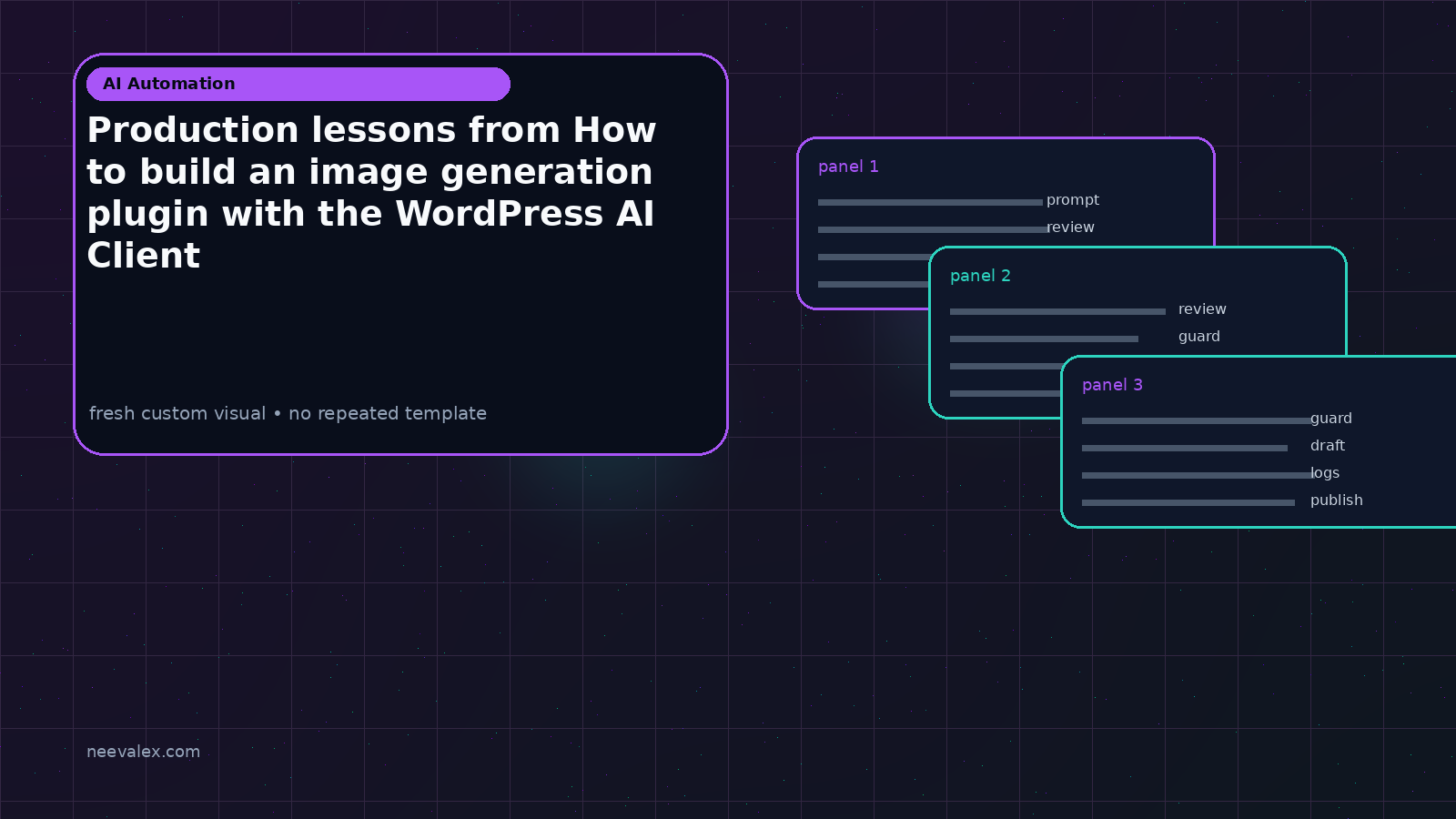Open the neevalex.com footer link

[x=143, y=752]
